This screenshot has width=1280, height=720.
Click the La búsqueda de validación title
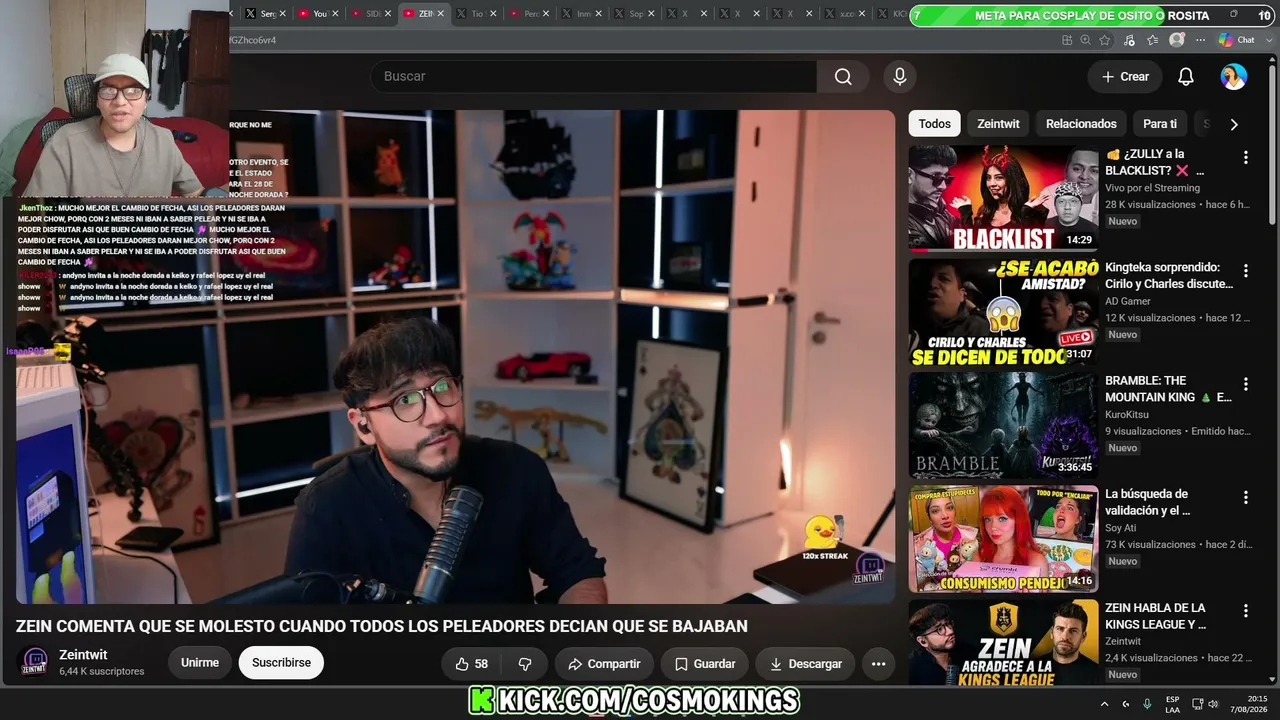tap(1147, 502)
